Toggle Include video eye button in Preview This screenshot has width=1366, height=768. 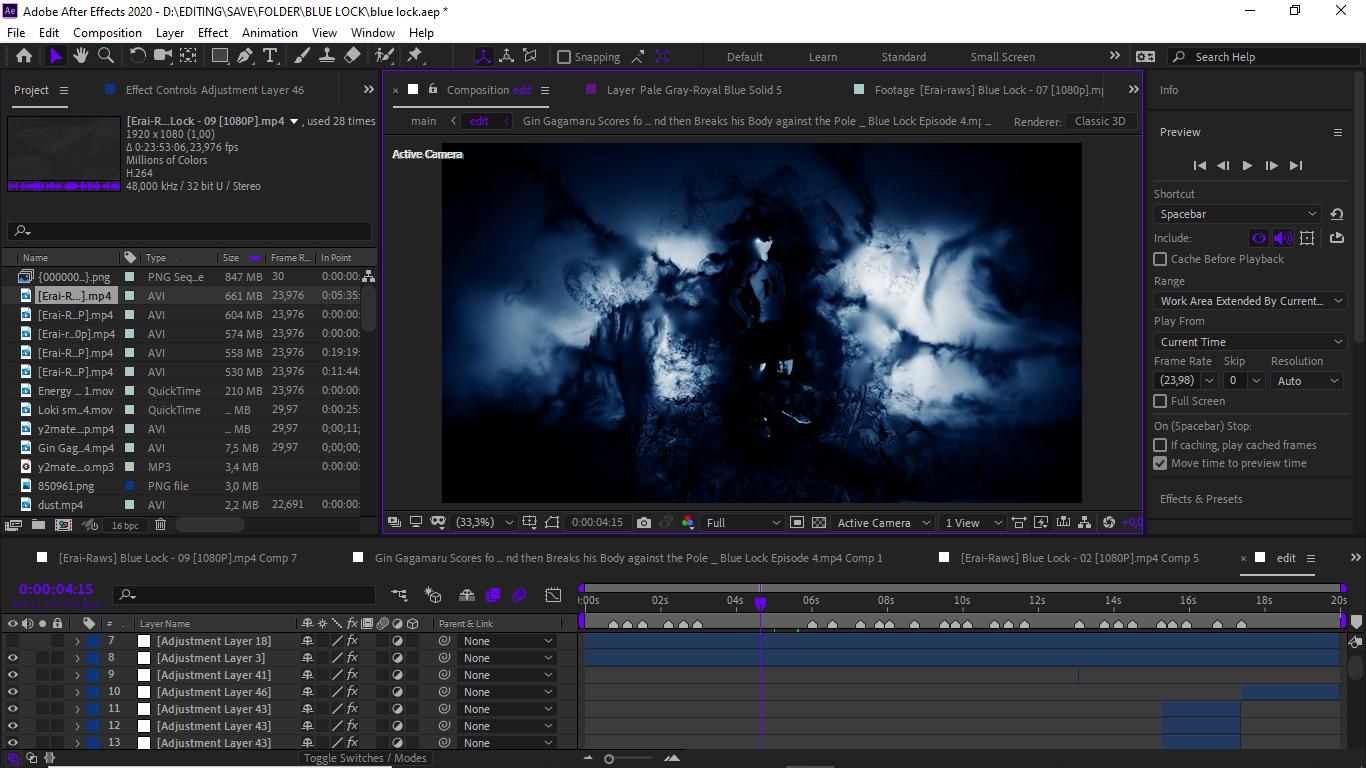pyautogui.click(x=1259, y=238)
